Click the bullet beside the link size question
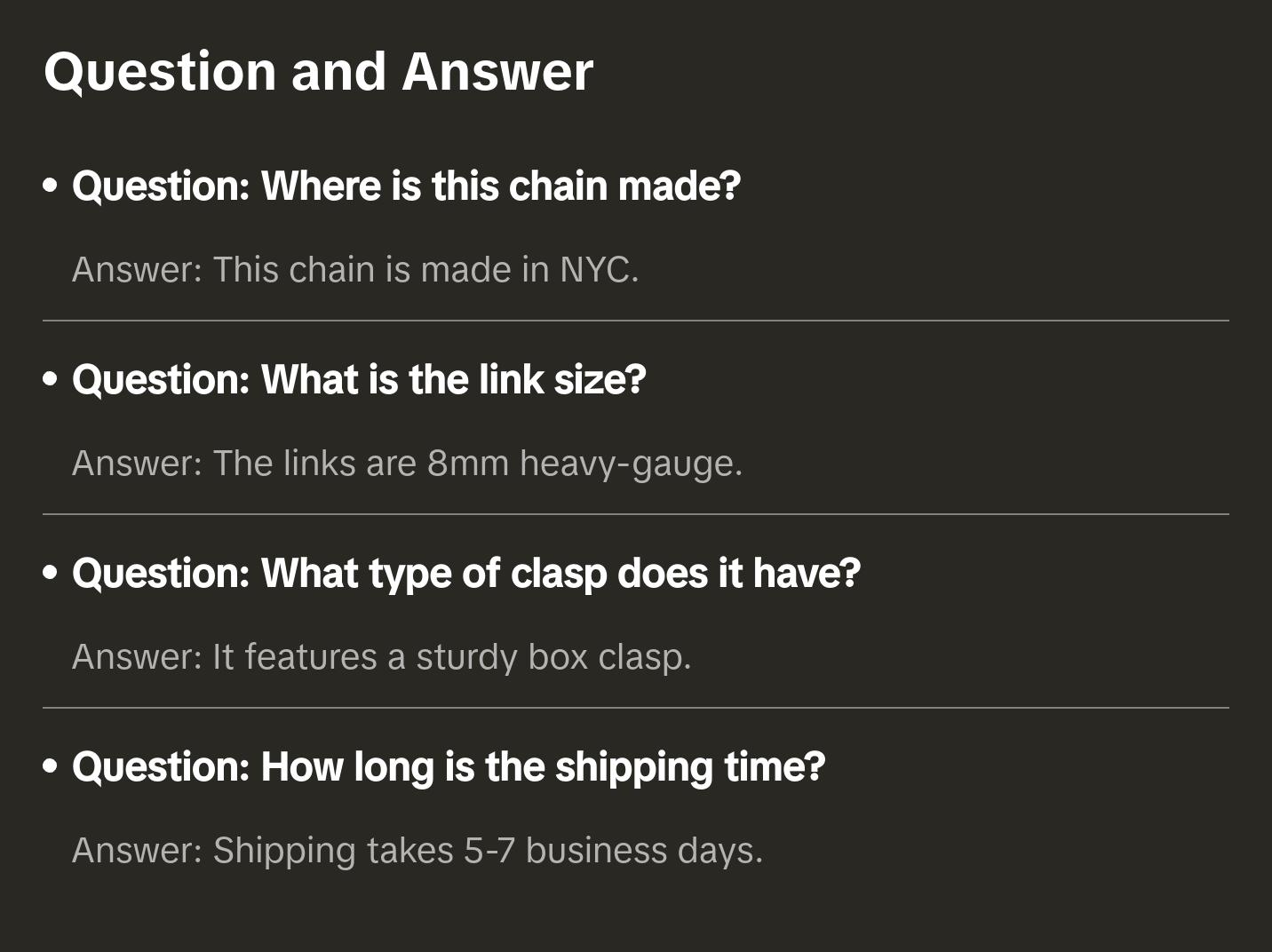This screenshot has width=1272, height=952. tap(51, 380)
